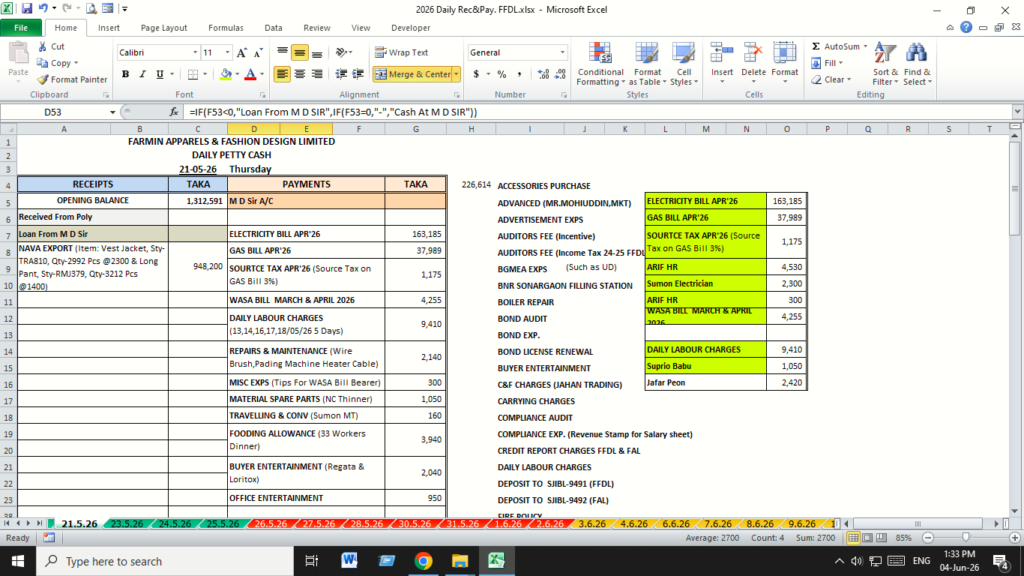
Task: Open Google Chrome from taskbar
Action: pyautogui.click(x=423, y=561)
